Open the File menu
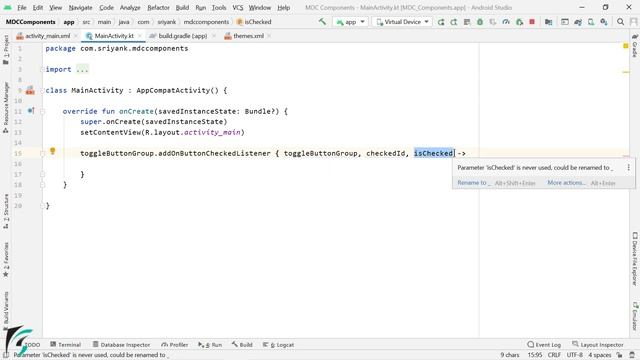This screenshot has width=640, height=360. (x=22, y=7)
